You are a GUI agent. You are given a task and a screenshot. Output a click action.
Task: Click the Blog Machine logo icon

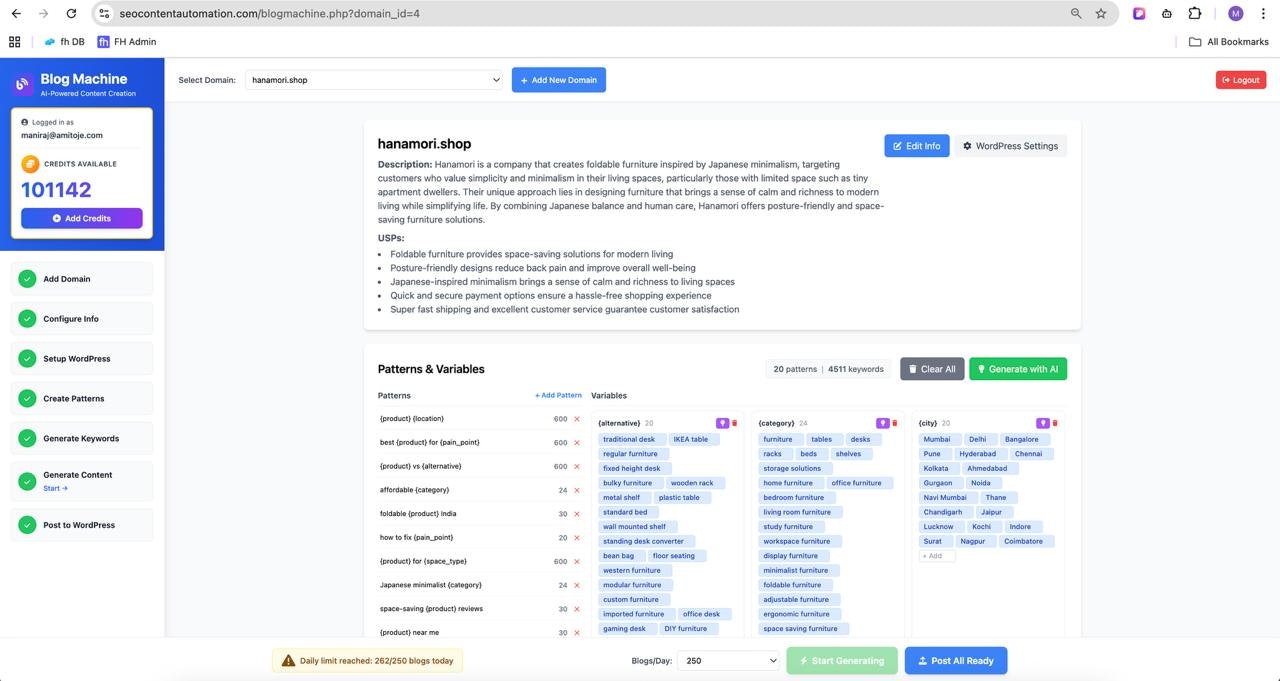click(22, 84)
